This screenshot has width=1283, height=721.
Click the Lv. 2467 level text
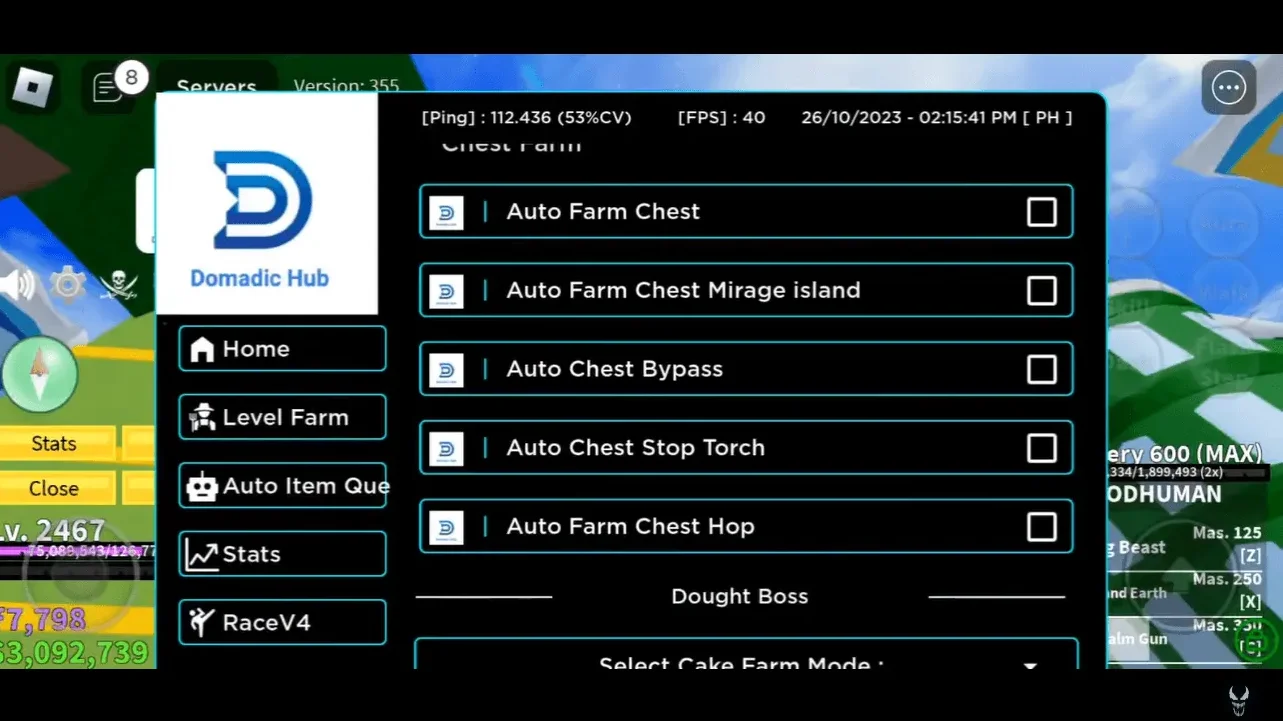(x=53, y=529)
